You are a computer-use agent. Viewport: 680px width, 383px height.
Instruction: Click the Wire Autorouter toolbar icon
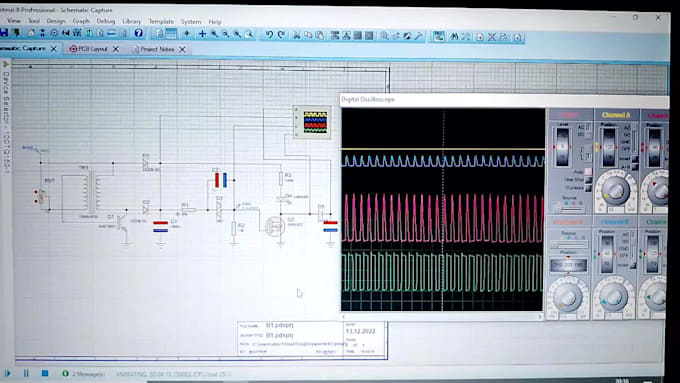[x=438, y=36]
